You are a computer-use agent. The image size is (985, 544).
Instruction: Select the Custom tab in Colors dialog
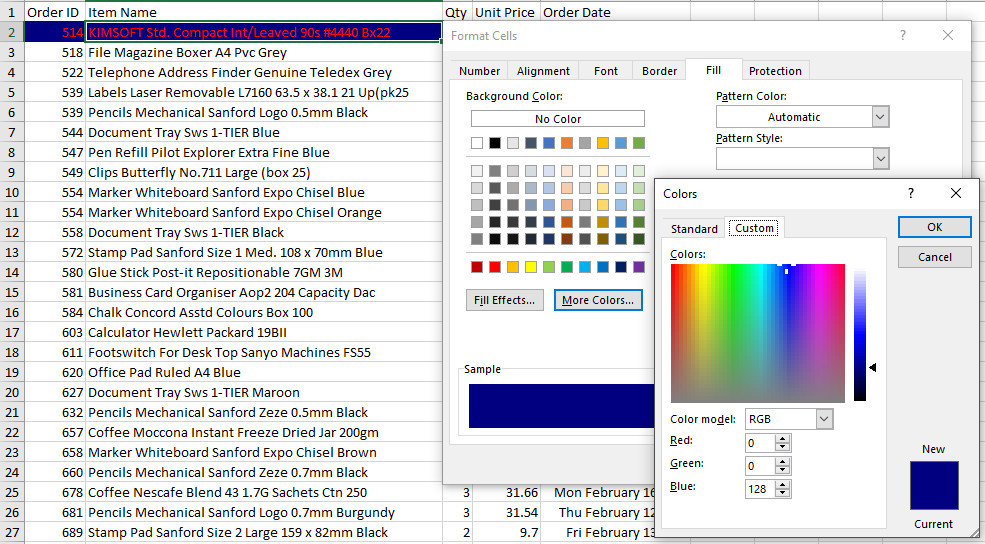[754, 227]
